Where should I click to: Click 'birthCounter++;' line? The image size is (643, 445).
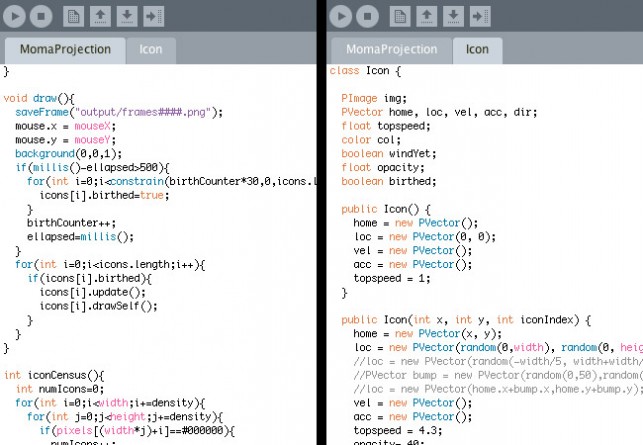71,224
